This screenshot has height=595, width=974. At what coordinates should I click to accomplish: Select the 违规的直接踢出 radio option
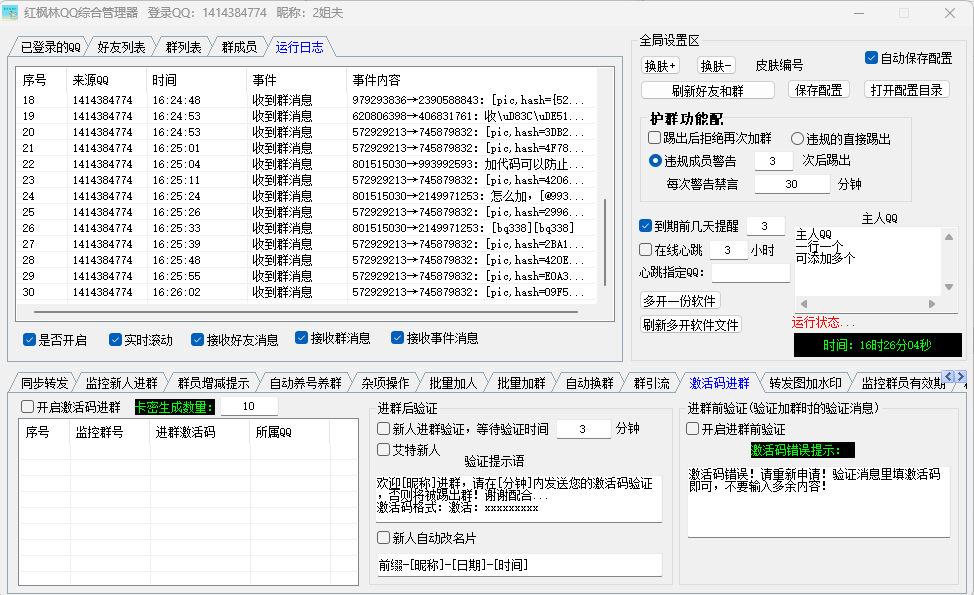pyautogui.click(x=798, y=139)
